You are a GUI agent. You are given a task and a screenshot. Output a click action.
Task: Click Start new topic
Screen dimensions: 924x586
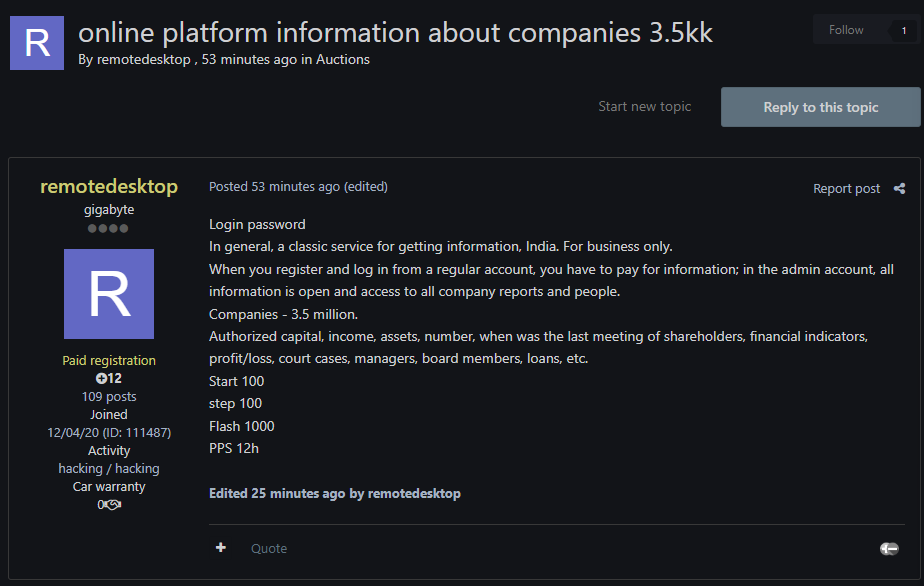click(x=644, y=106)
